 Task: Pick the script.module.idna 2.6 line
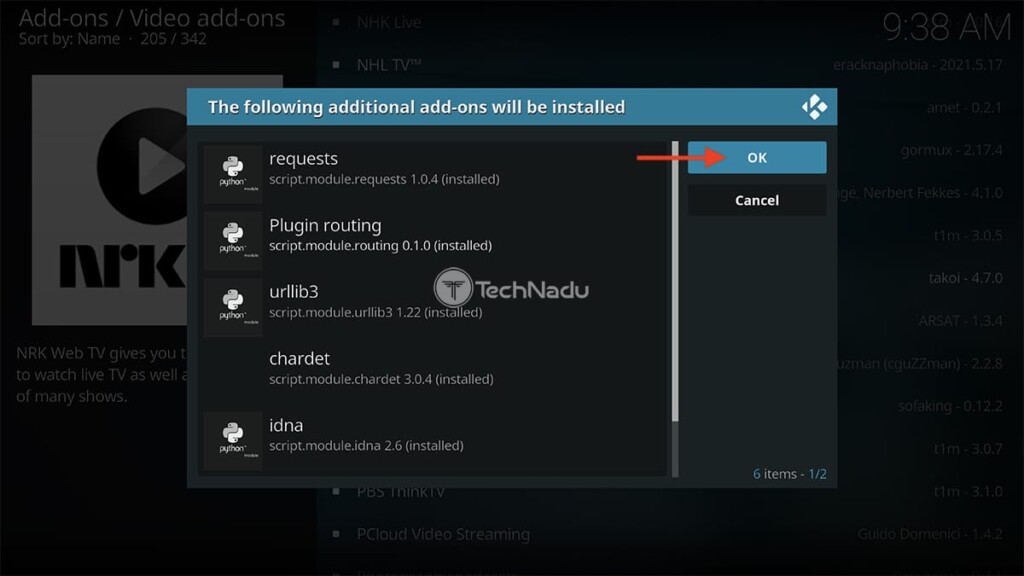click(366, 445)
